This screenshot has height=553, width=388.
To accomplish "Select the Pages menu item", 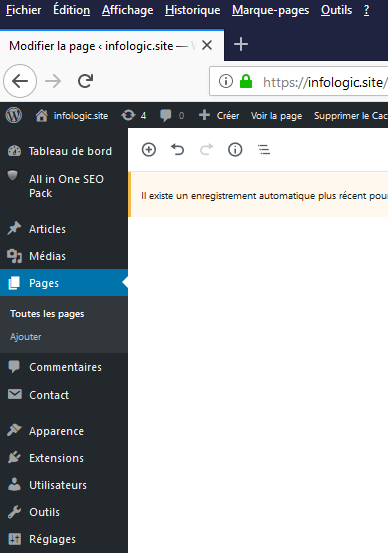I will pos(64,282).
